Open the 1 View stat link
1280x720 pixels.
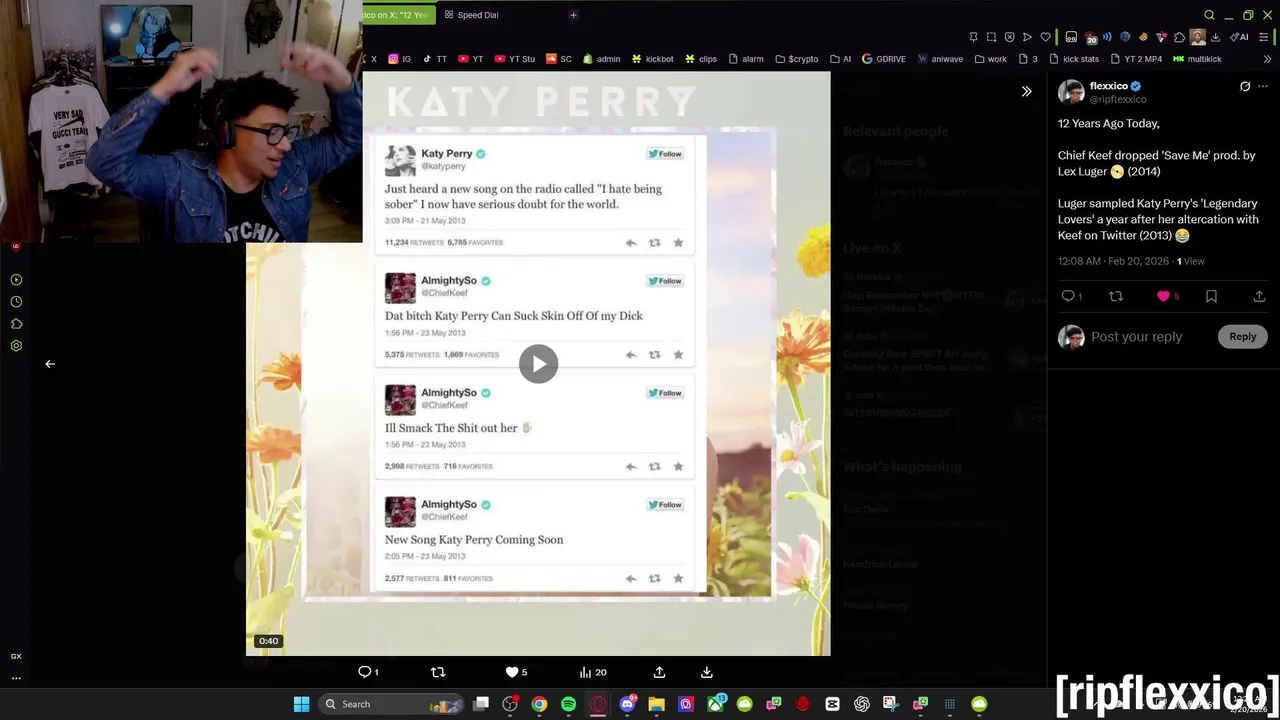[x=1190, y=261]
